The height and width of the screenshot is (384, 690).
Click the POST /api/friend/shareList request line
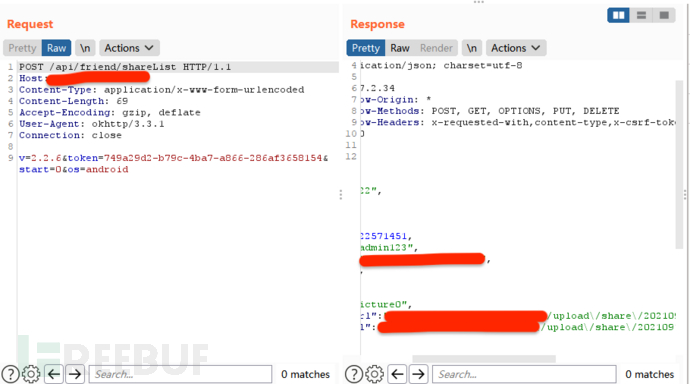coord(125,67)
